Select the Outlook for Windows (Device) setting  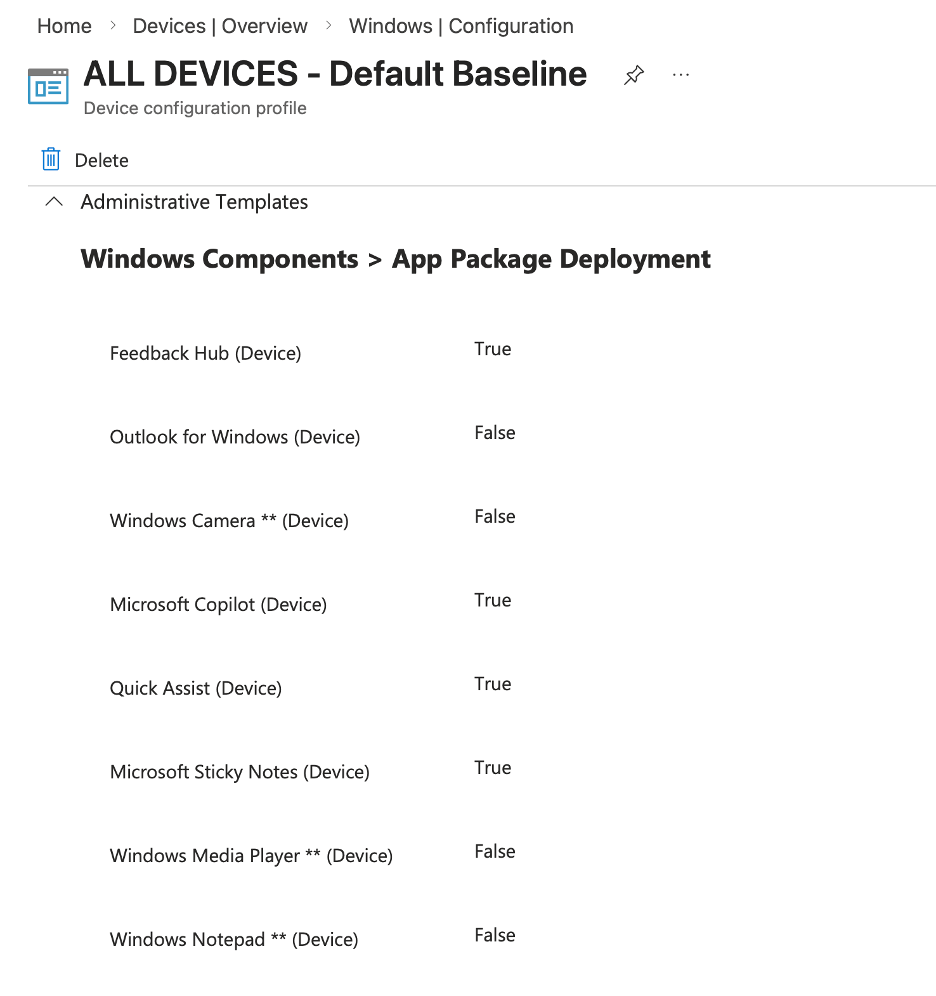click(x=235, y=437)
